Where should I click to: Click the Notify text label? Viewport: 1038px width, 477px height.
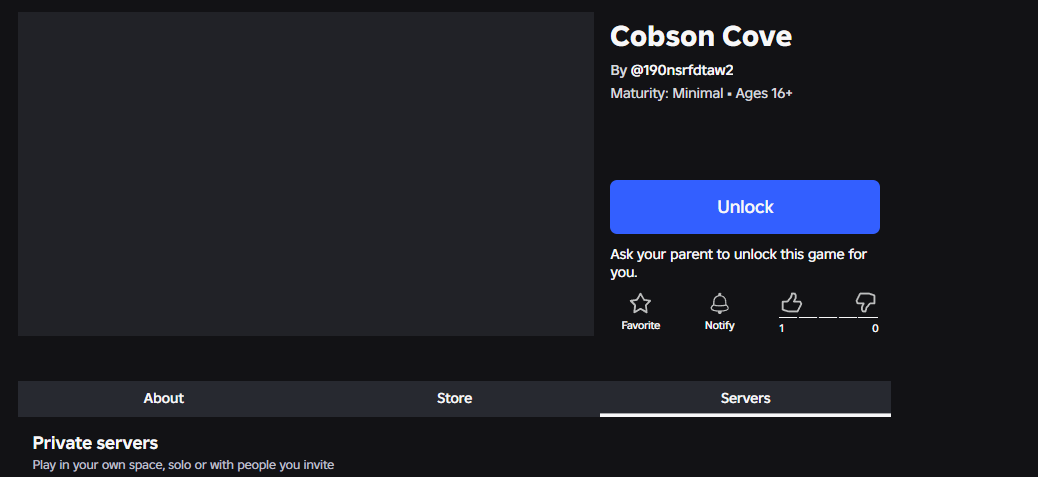click(720, 325)
